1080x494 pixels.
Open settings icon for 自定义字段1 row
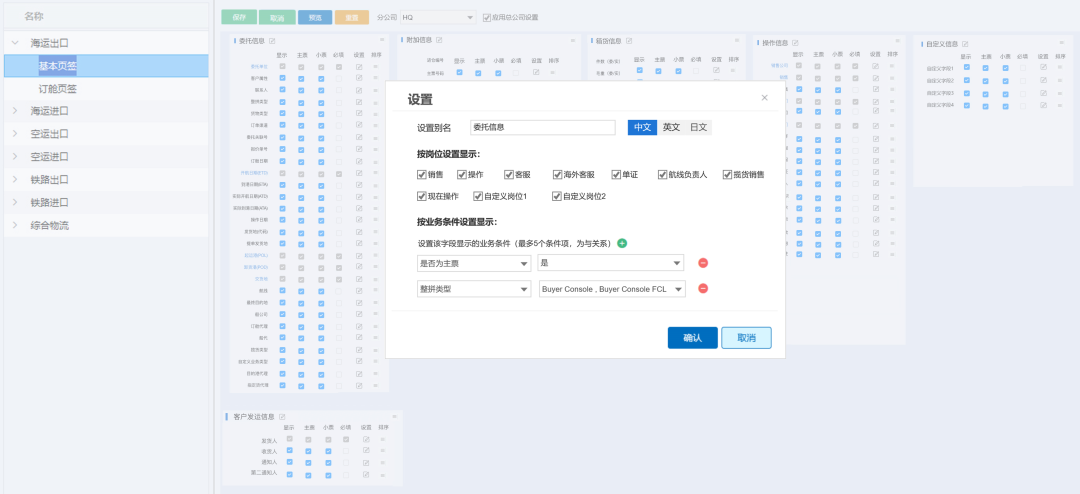1044,68
